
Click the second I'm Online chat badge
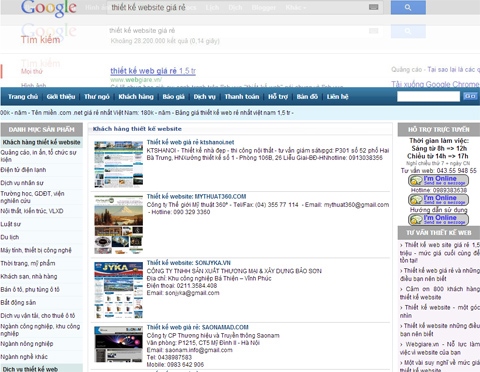point(438,200)
